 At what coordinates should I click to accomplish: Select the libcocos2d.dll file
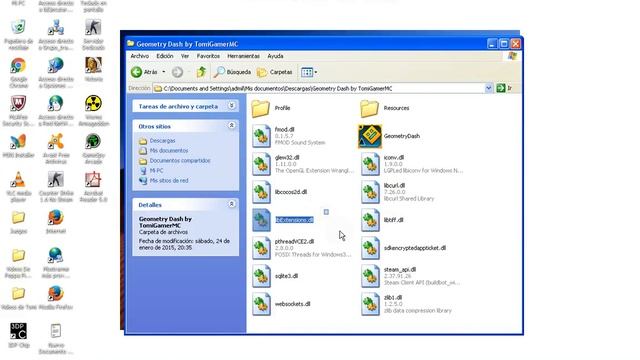click(x=280, y=192)
